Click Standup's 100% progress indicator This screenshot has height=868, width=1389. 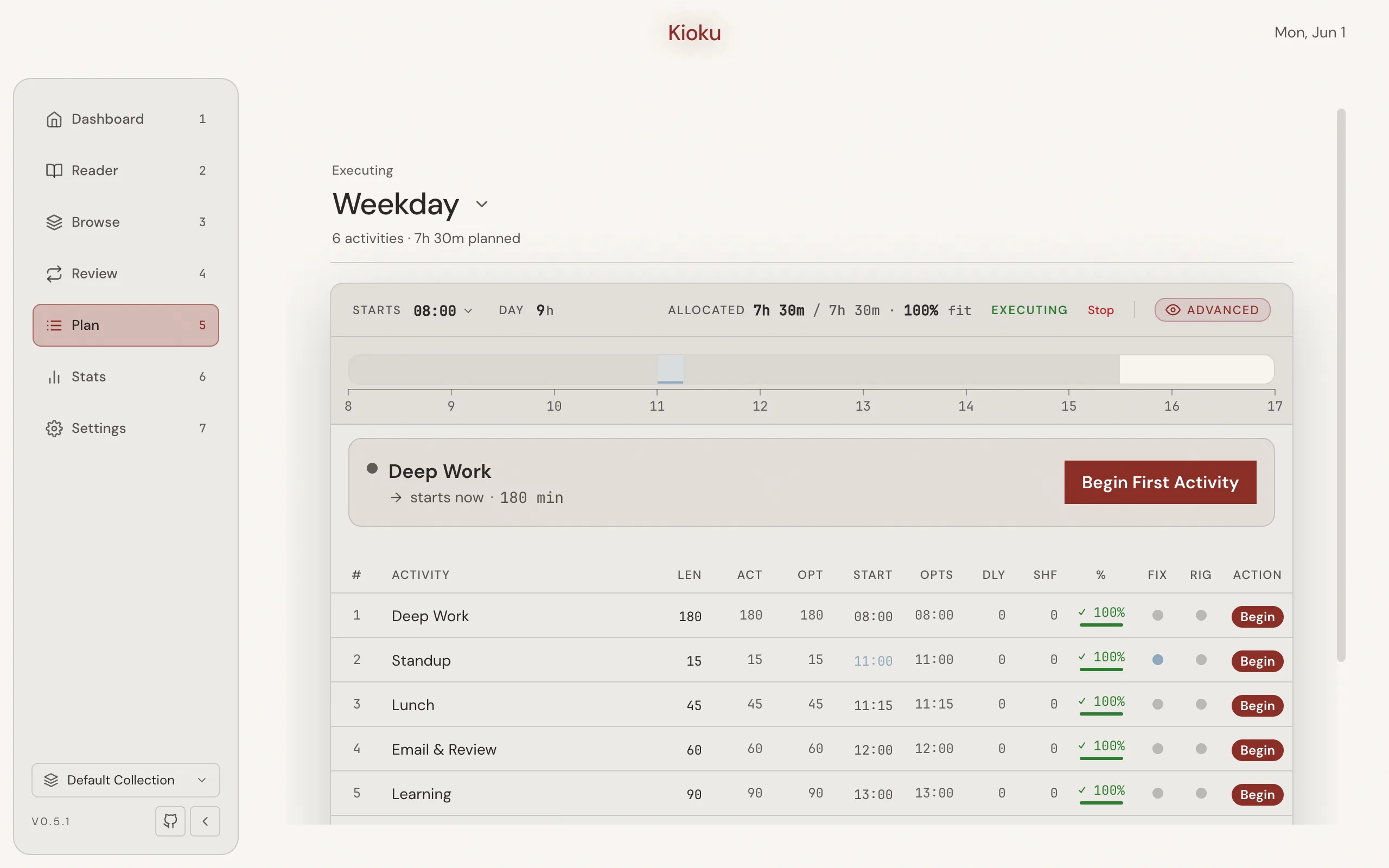1101,659
